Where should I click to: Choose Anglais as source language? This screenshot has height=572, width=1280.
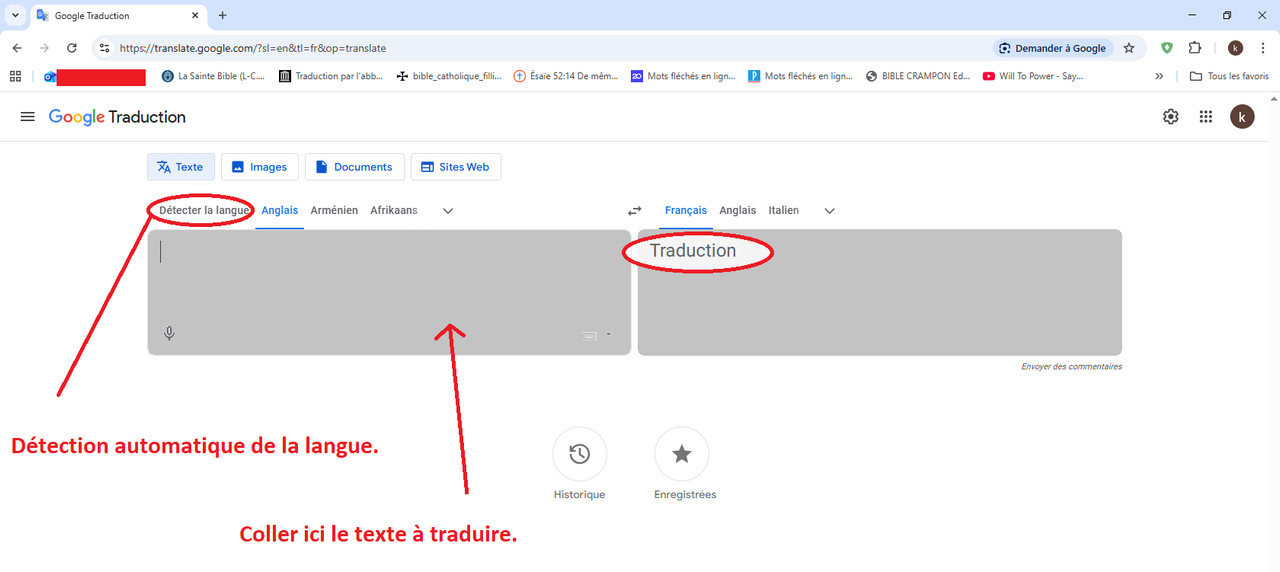pyautogui.click(x=280, y=210)
